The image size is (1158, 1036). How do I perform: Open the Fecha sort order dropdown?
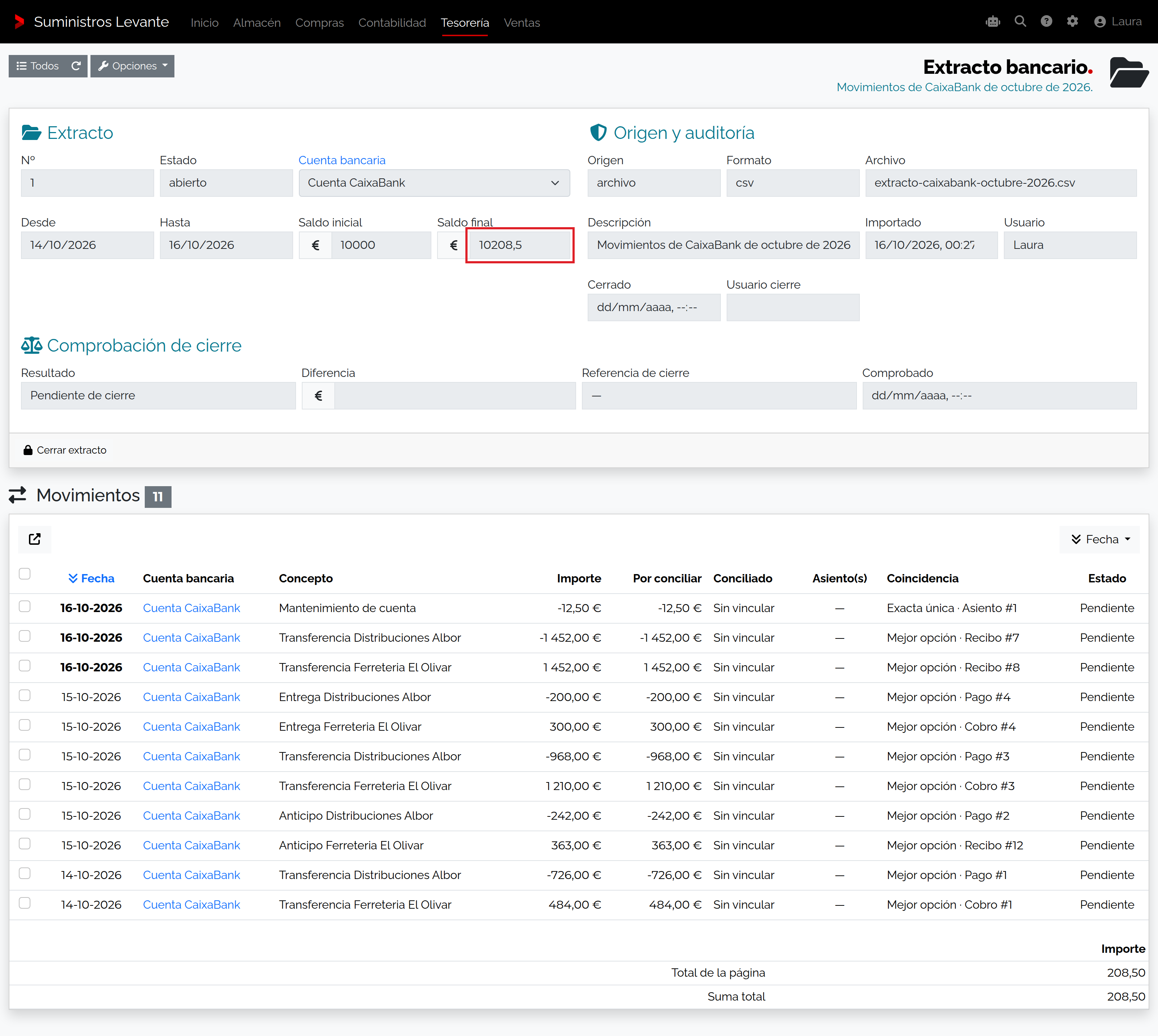pos(1100,540)
